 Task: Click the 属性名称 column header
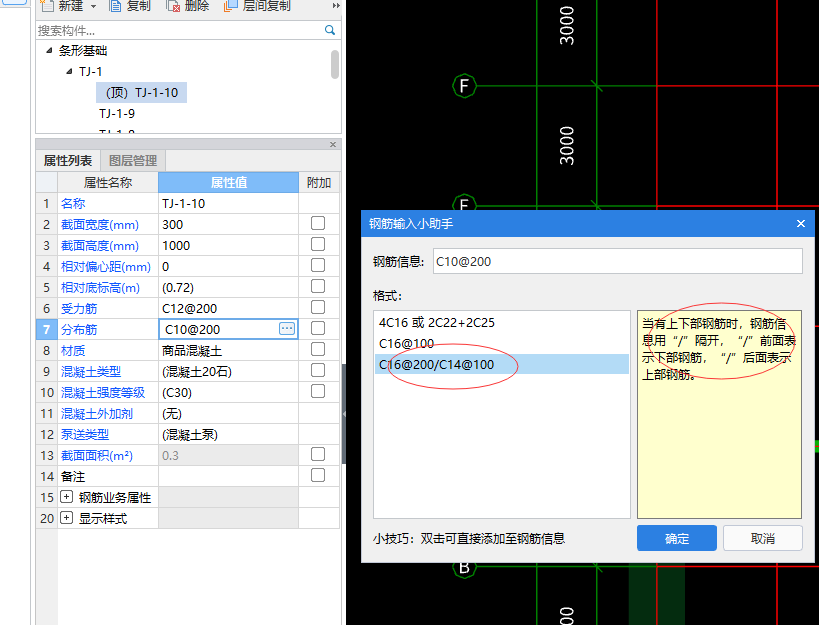[108, 182]
